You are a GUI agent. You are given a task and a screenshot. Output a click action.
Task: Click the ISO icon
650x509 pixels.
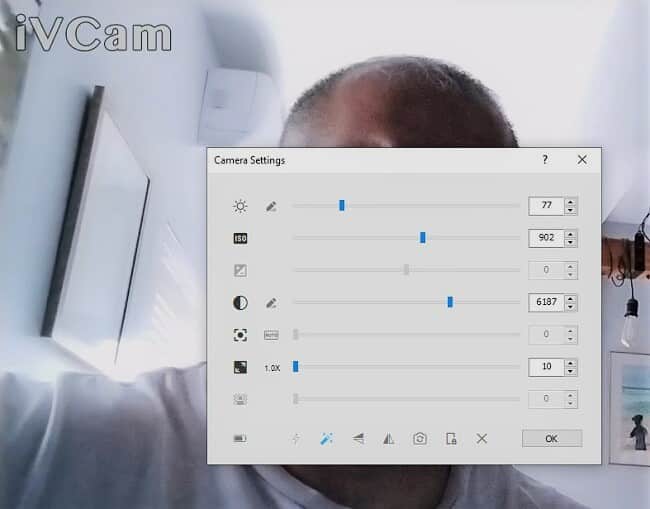coord(240,238)
